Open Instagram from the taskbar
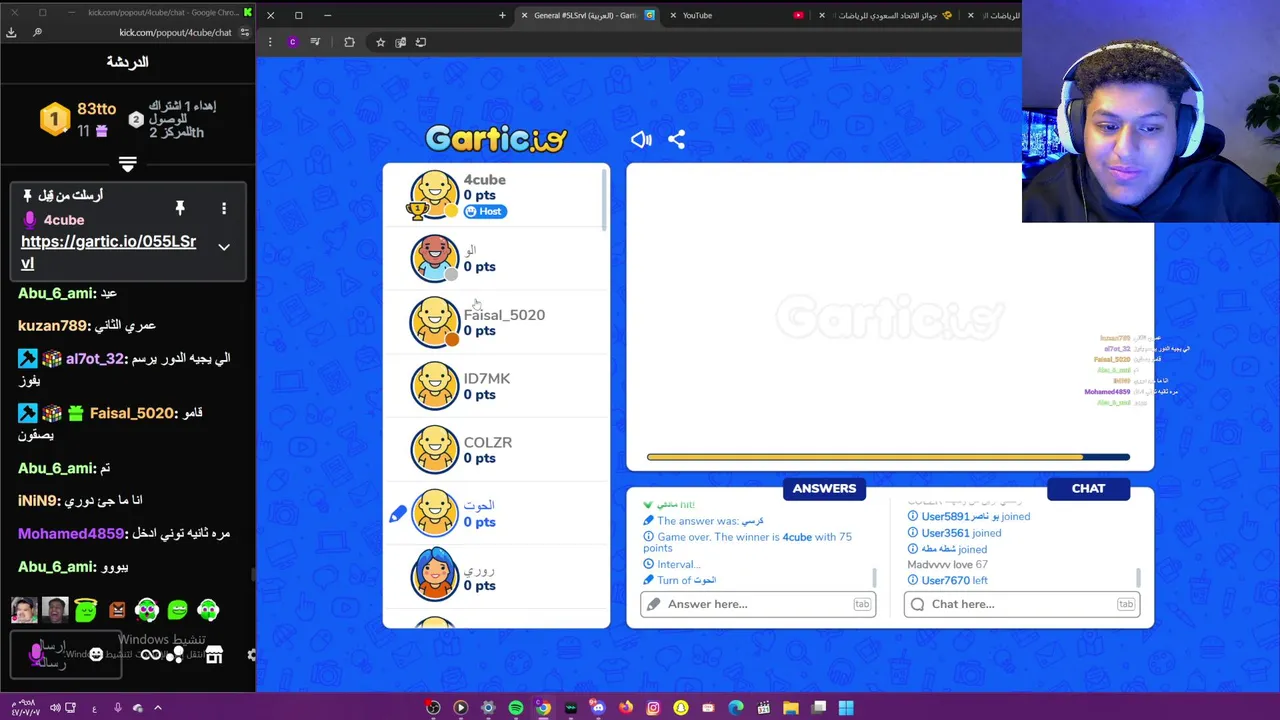 [653, 708]
